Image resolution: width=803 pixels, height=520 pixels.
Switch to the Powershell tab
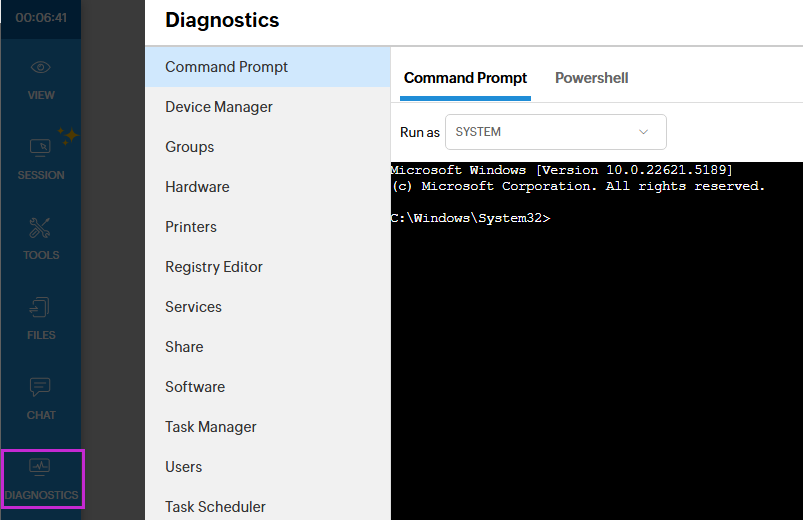(591, 78)
